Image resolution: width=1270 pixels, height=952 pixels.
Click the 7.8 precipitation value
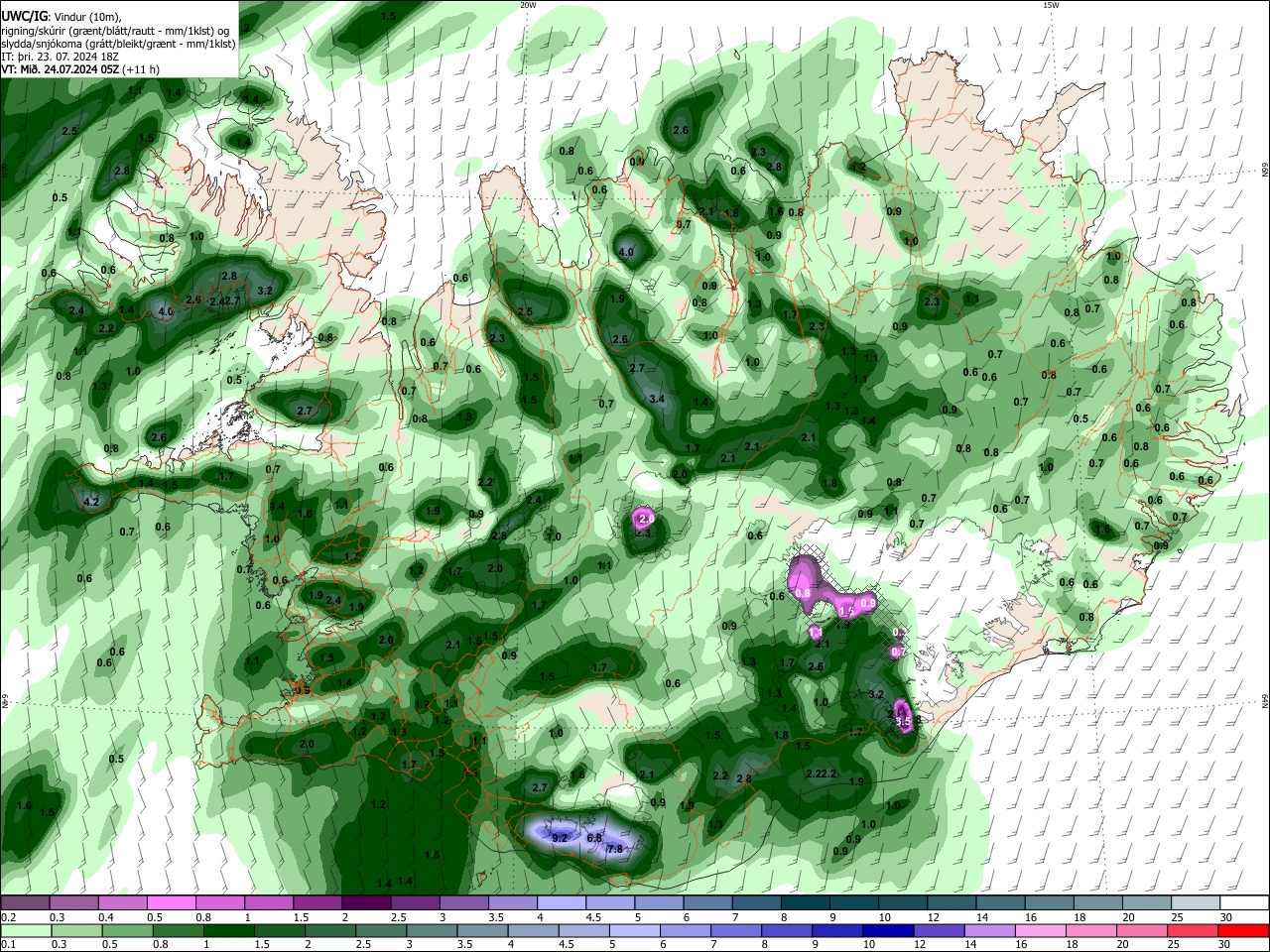pos(614,849)
